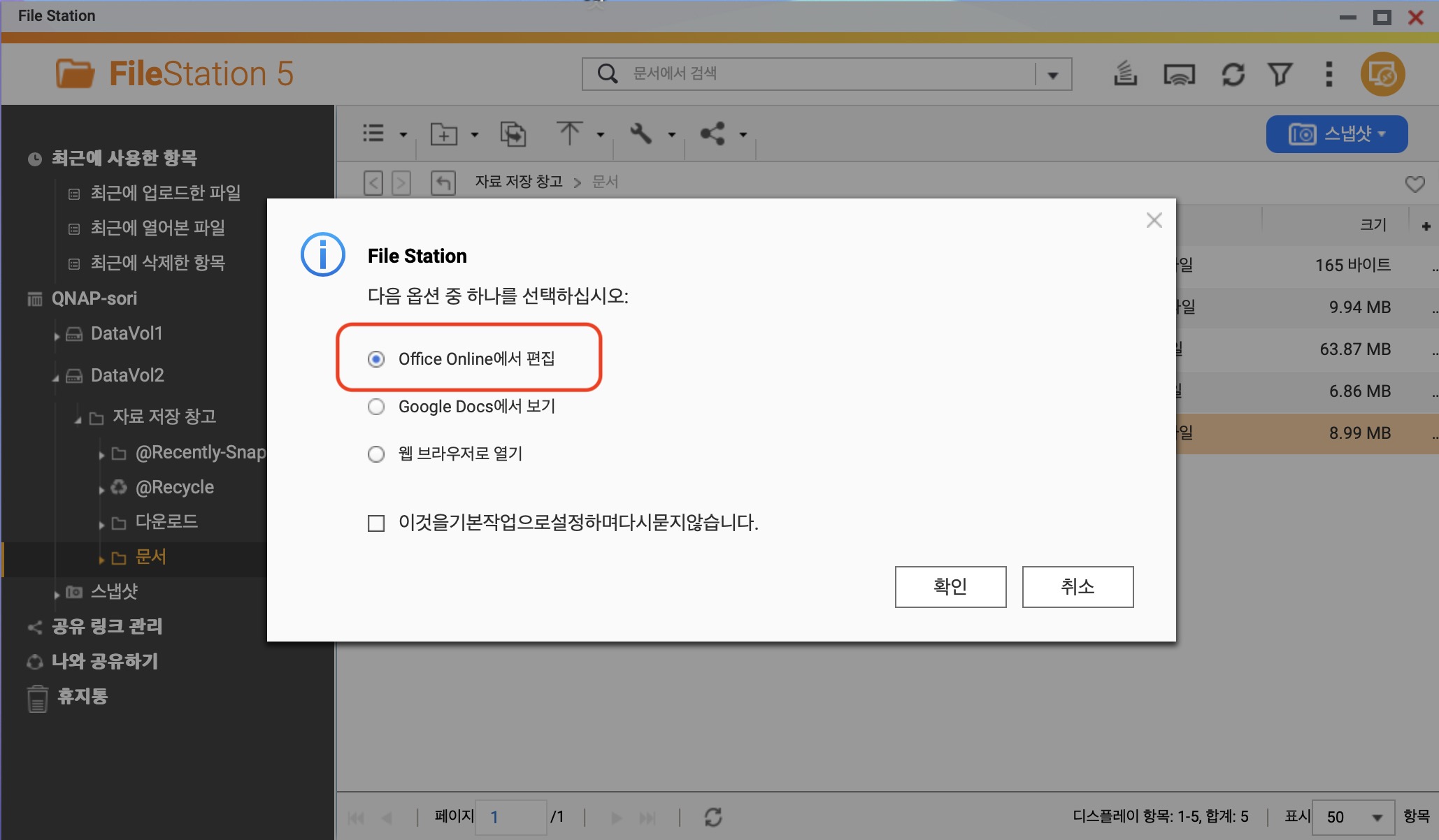Click the wrench tools icon
1439x840 pixels.
pos(640,133)
